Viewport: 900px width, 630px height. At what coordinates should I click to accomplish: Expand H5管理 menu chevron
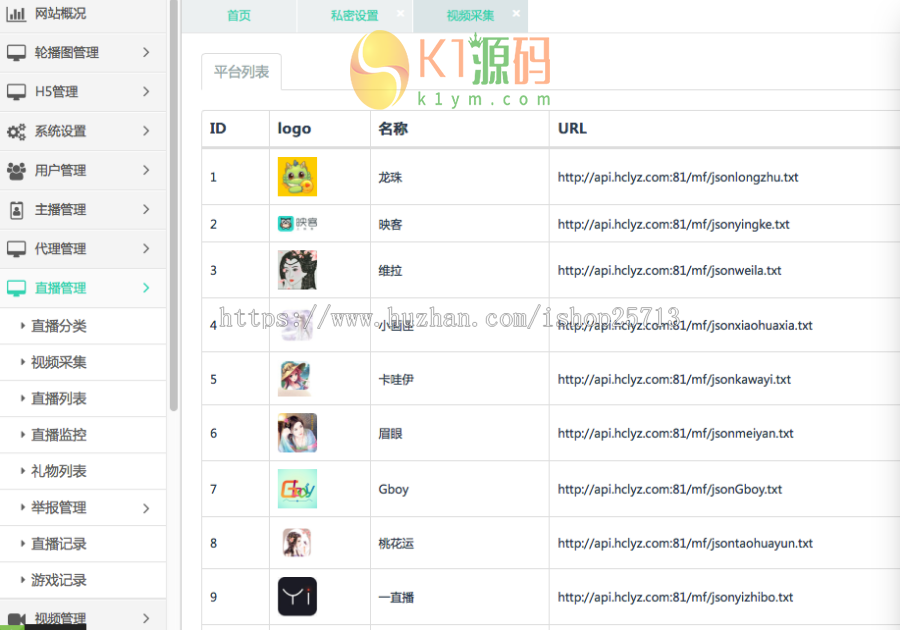146,91
